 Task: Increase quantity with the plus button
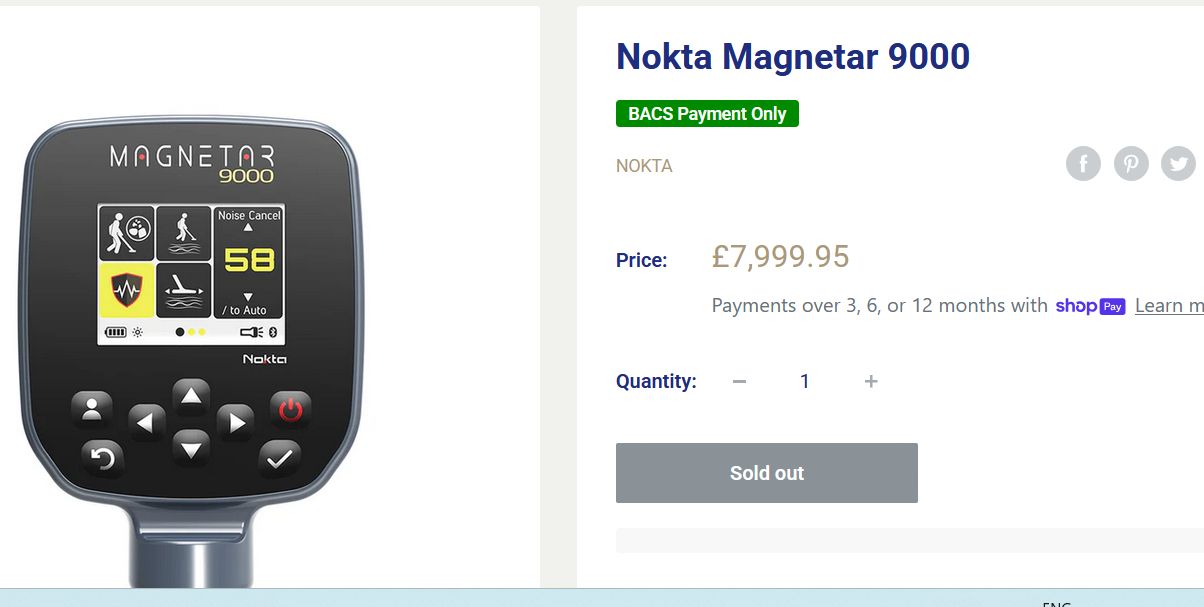pyautogui.click(x=871, y=381)
